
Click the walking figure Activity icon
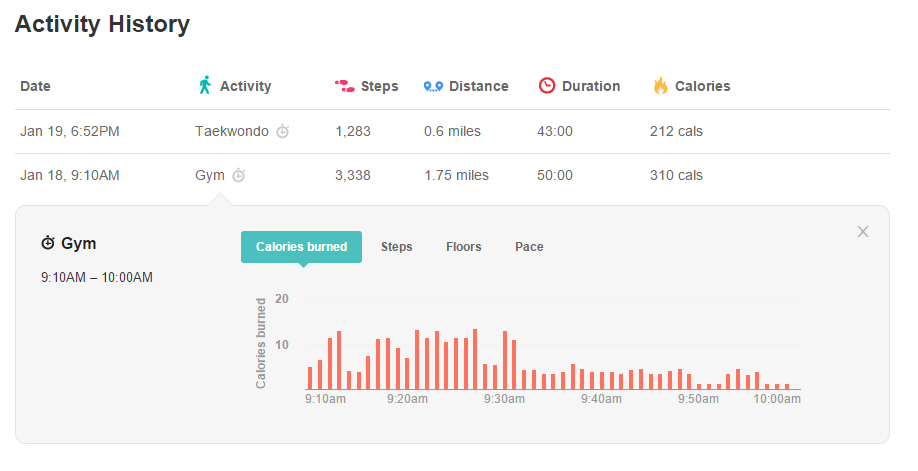(205, 85)
